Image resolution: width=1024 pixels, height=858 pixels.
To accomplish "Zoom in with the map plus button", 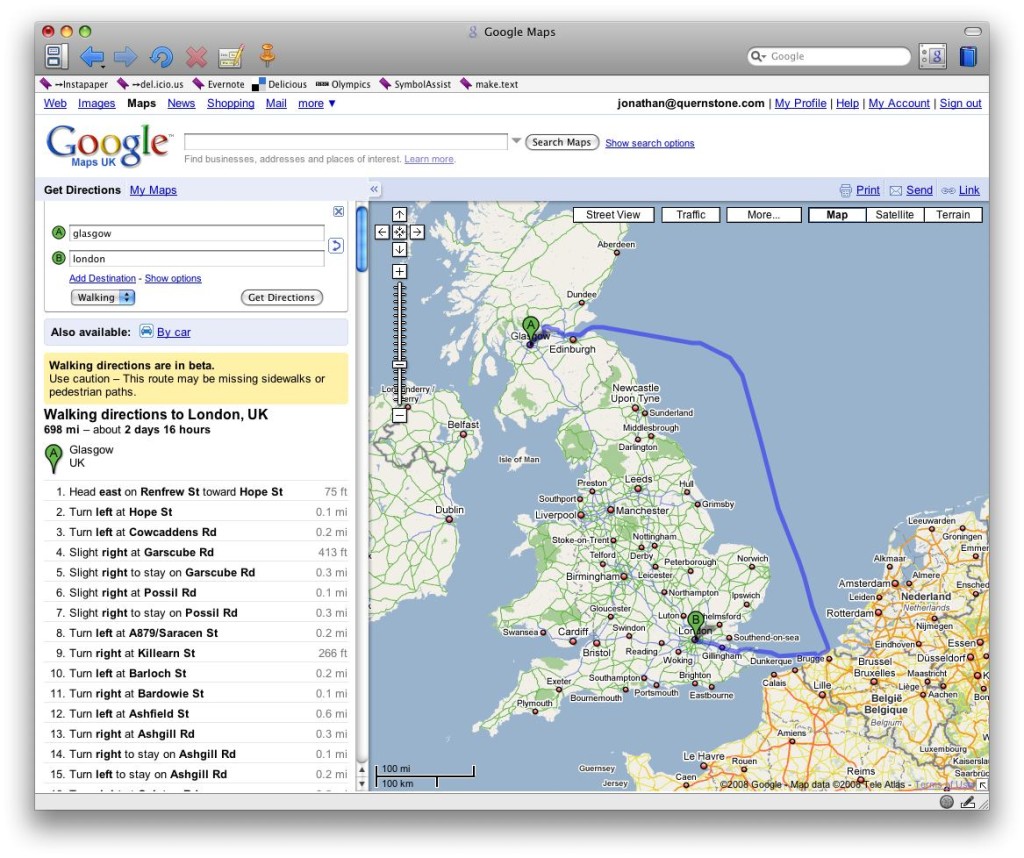I will (x=399, y=272).
